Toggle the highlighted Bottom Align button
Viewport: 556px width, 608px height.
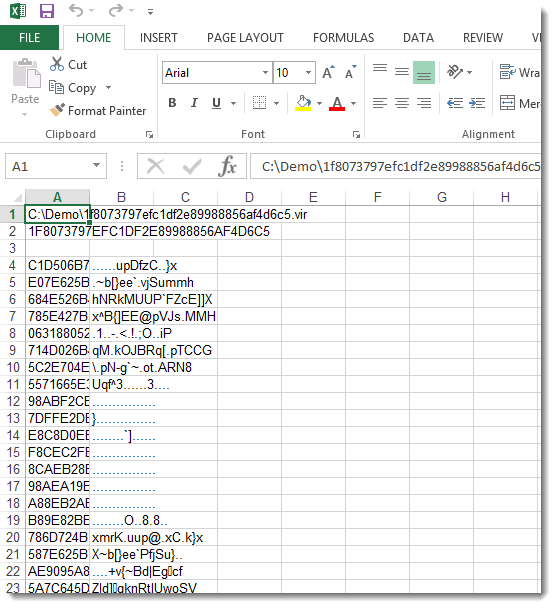click(x=424, y=73)
